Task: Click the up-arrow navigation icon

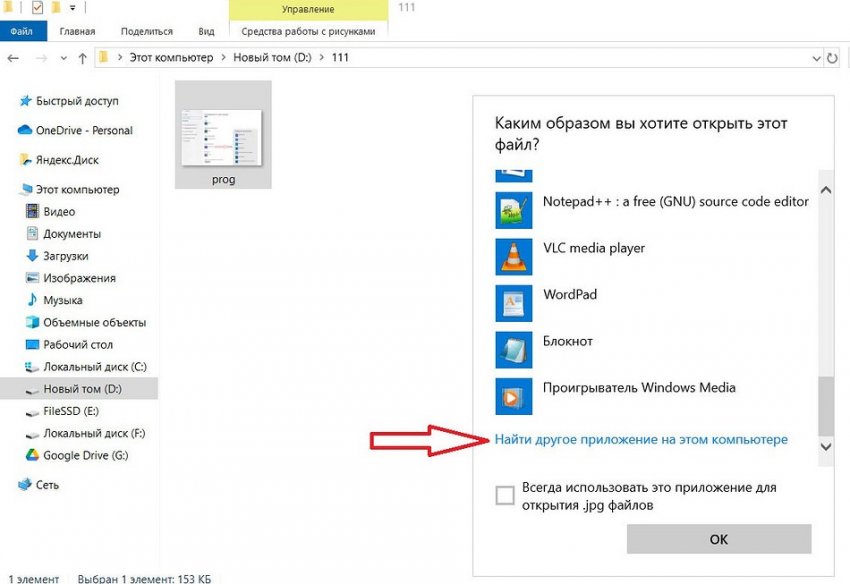Action: (82, 59)
